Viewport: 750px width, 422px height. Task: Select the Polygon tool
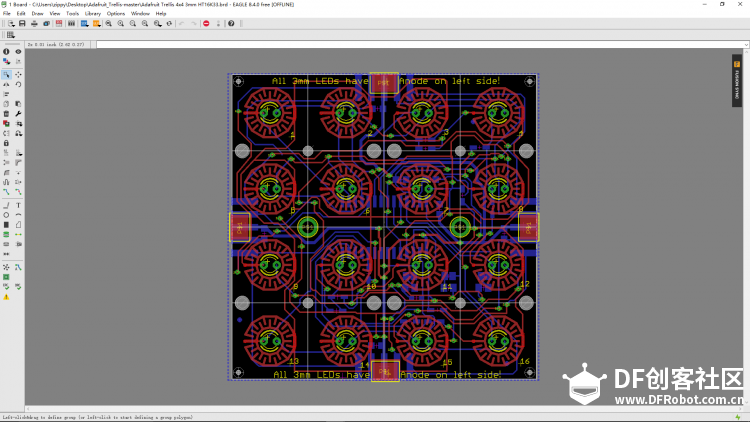point(18,225)
